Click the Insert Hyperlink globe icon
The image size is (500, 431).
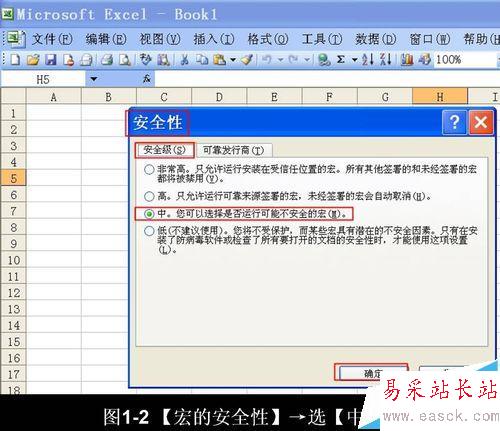click(x=324, y=60)
